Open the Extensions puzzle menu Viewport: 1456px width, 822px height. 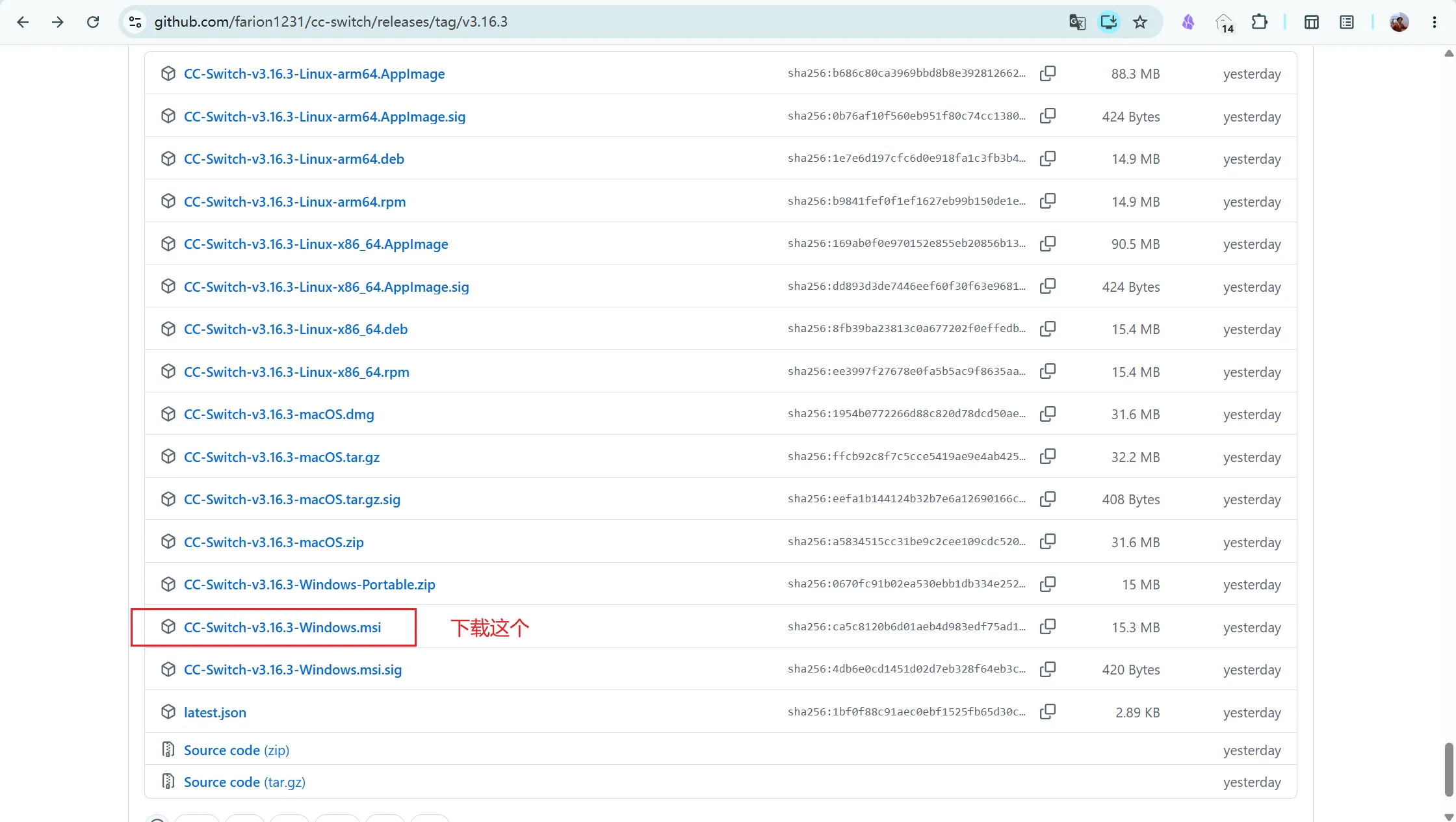click(x=1259, y=22)
